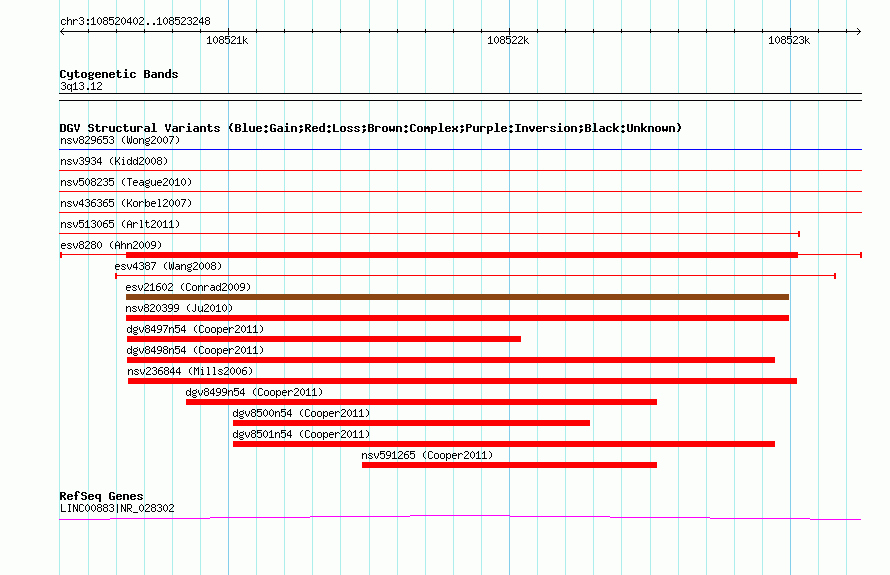Select the nsv236844 (Mills2006) label
890x575 pixels.
190,371
